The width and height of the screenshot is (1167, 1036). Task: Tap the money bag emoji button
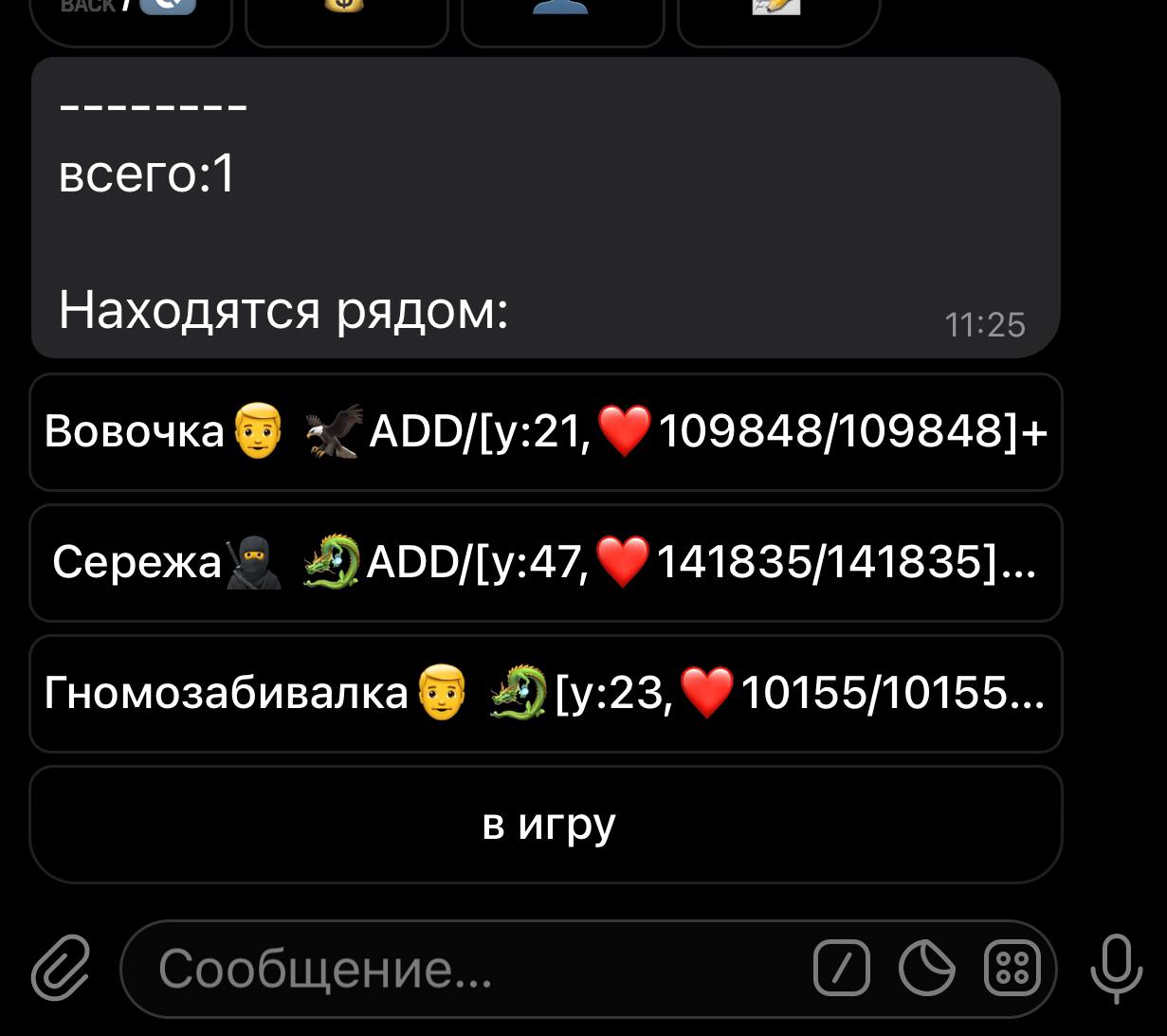coord(347,19)
